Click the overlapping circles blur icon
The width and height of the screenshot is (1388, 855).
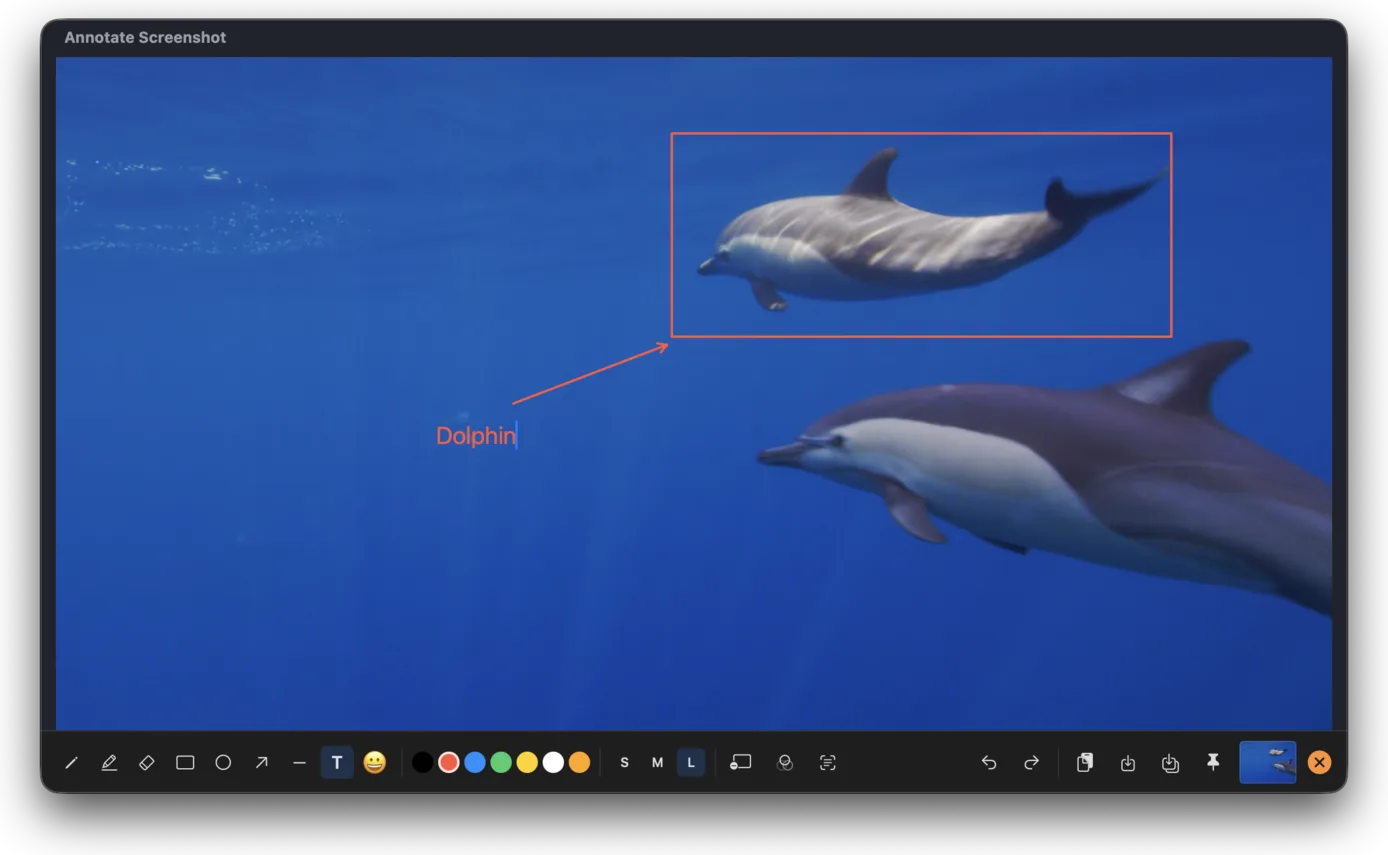[785, 763]
